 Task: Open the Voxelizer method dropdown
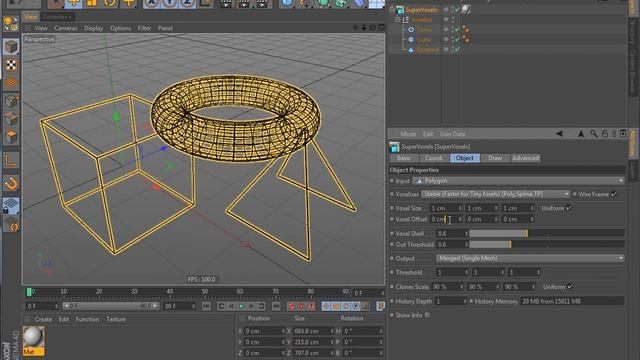click(x=496, y=194)
